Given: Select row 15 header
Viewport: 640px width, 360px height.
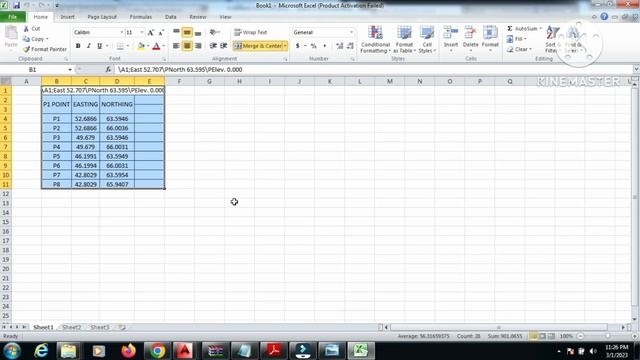Looking at the screenshot, I should [6, 222].
